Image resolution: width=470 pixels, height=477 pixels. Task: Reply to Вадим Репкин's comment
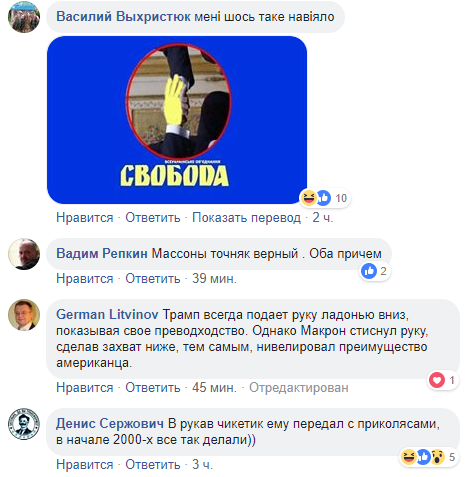coord(153,278)
